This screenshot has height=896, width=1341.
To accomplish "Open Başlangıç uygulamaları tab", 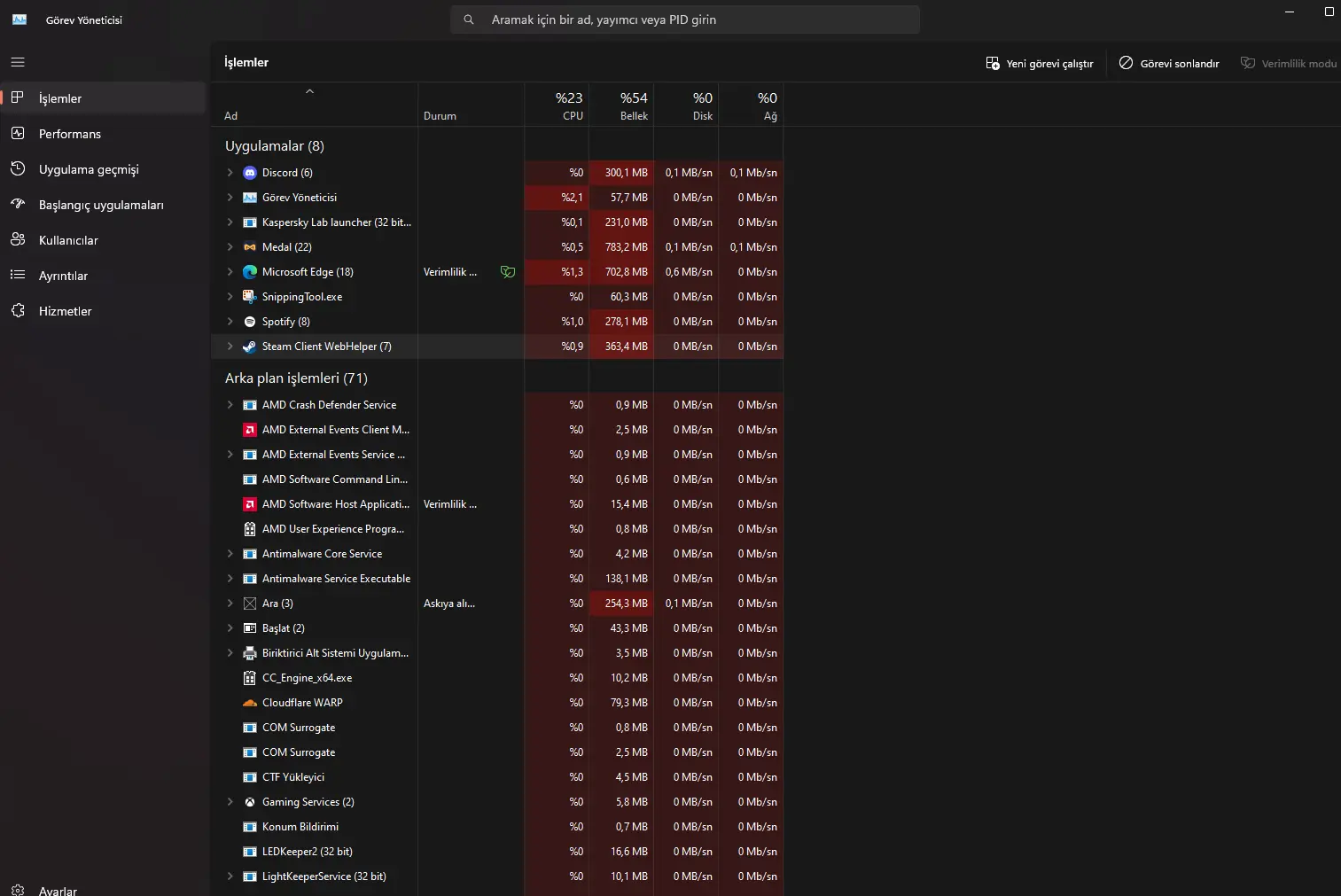I will pyautogui.click(x=103, y=205).
